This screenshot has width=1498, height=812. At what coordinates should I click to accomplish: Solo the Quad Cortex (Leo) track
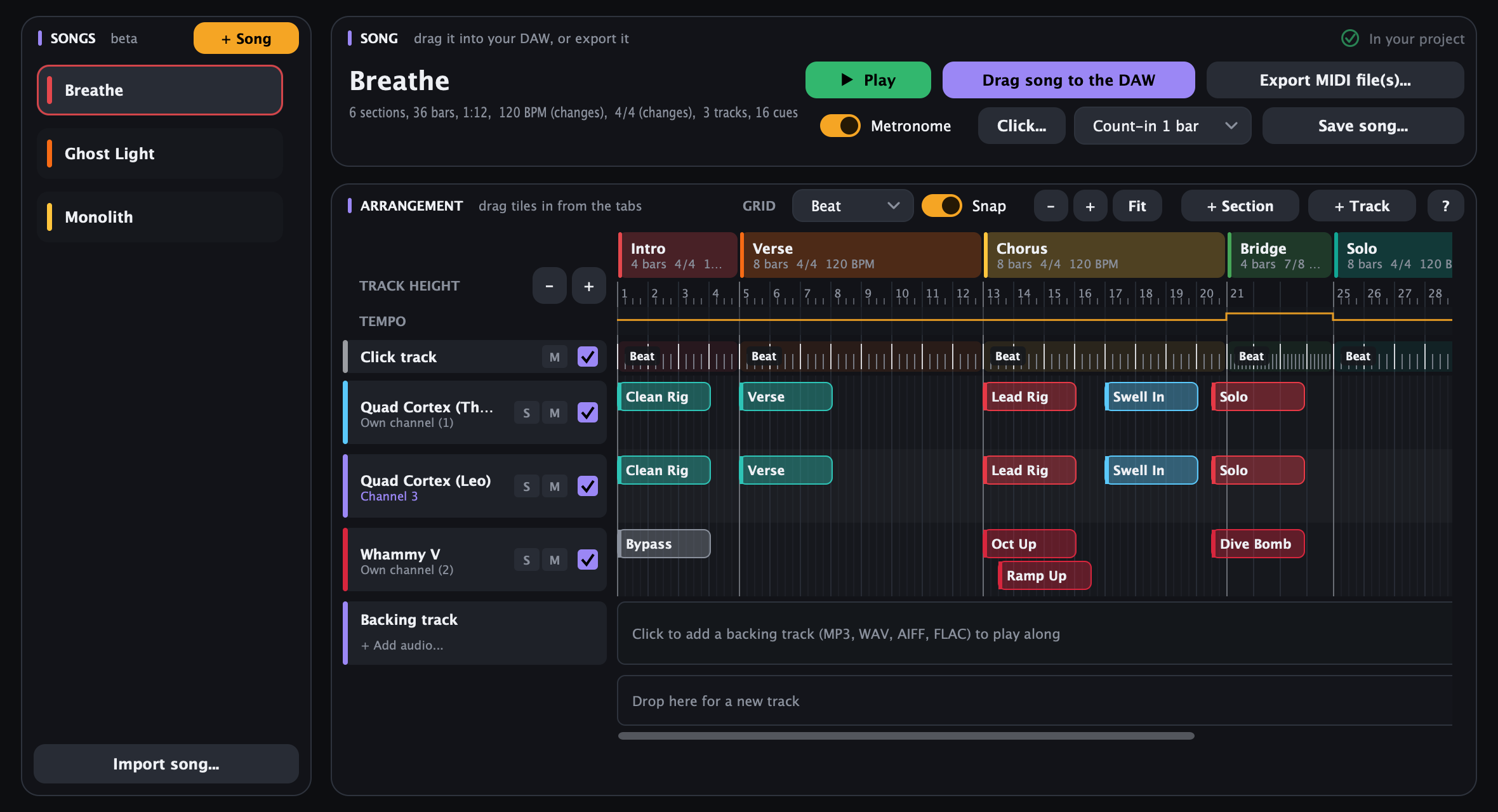pyautogui.click(x=526, y=486)
